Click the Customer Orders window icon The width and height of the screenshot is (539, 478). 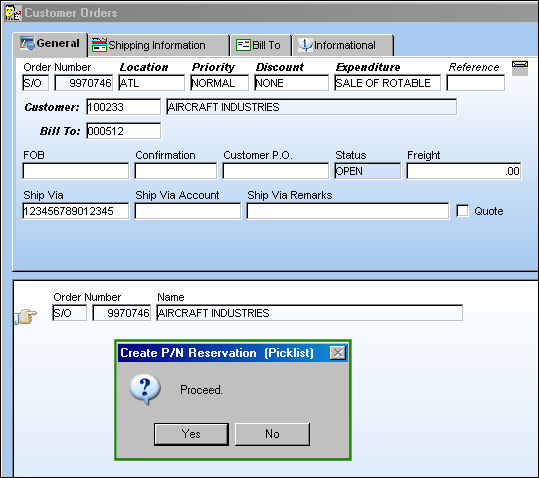13,13
